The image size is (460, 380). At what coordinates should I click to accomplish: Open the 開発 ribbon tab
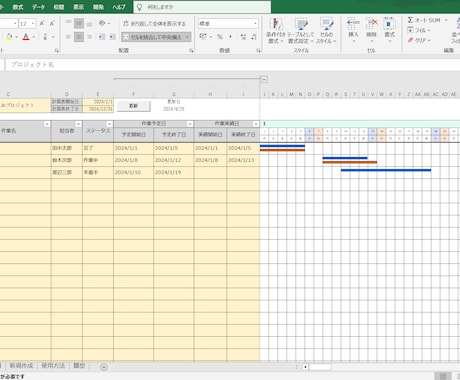(98, 7)
